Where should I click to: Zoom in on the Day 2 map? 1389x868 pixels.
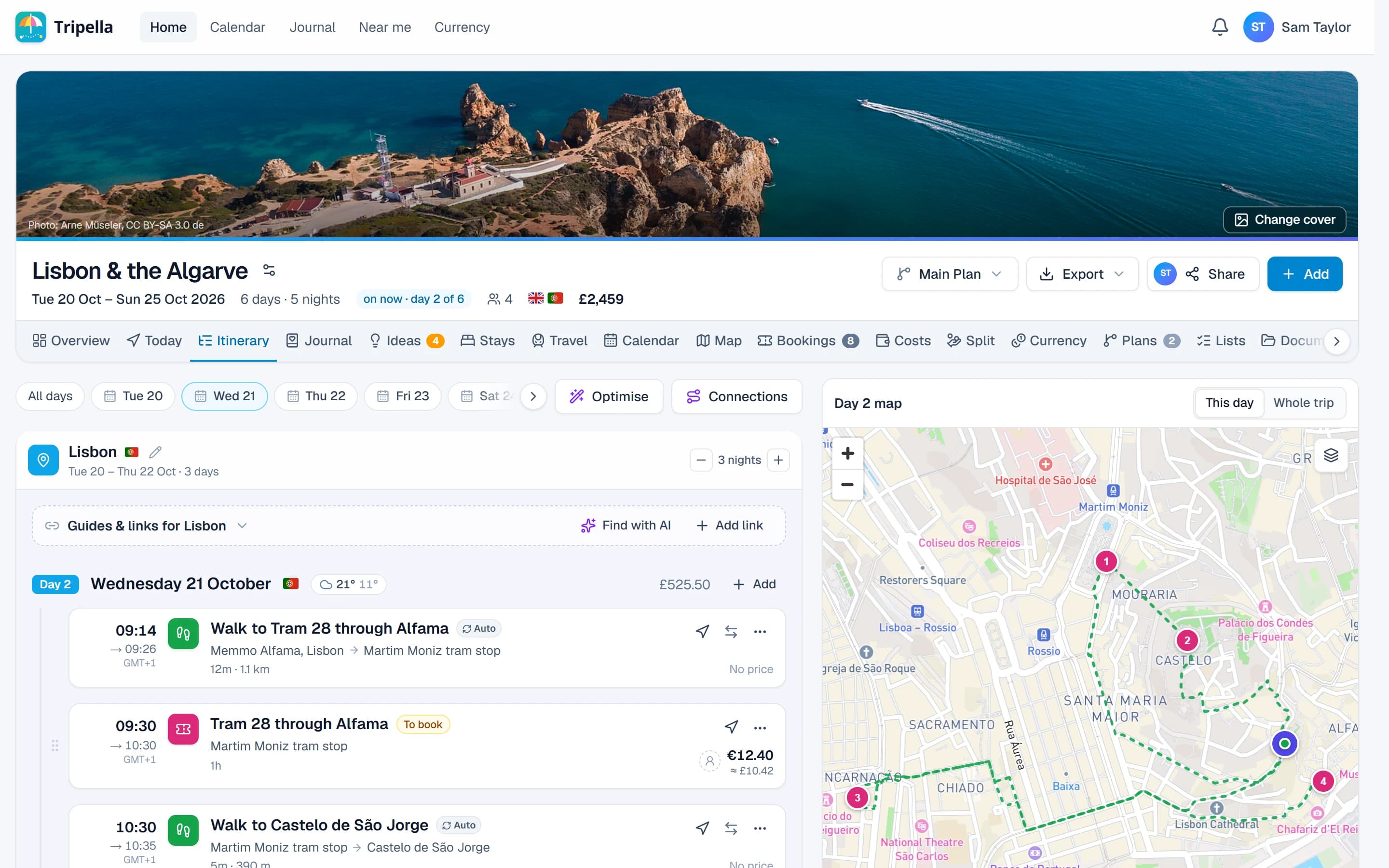pos(847,453)
